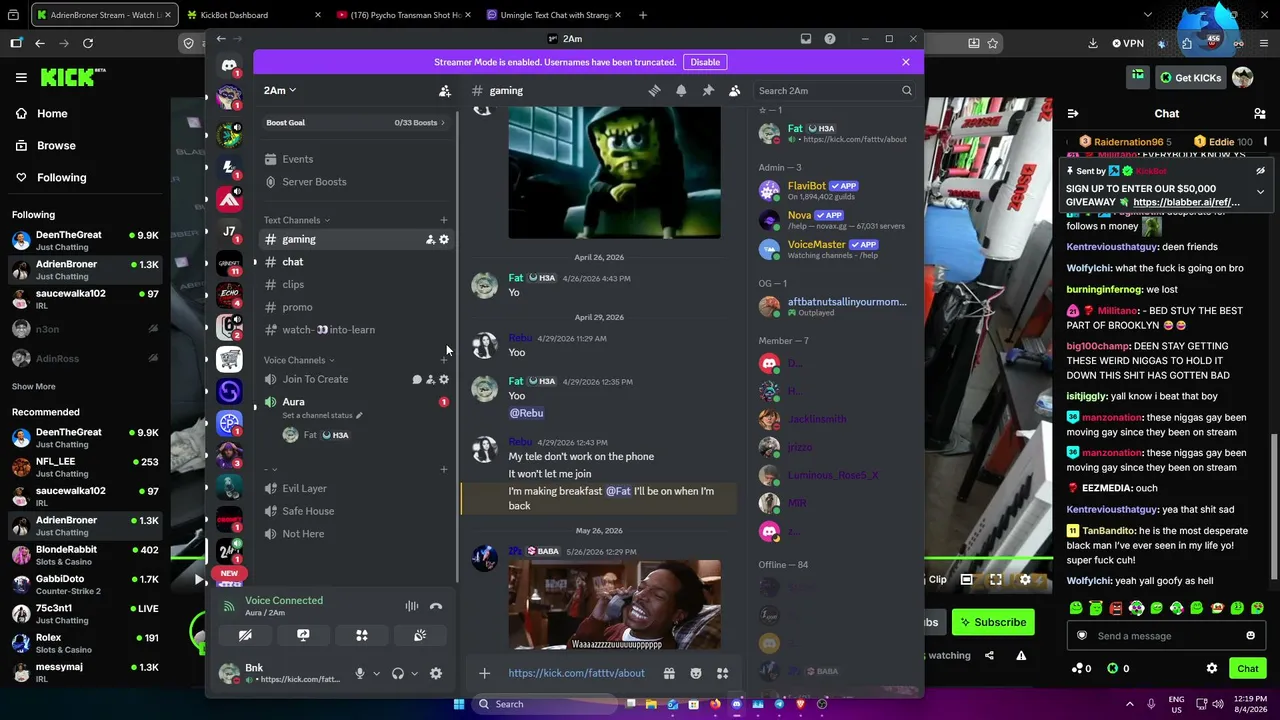Create invite for the gaming channel
This screenshot has height=720, width=1280.
pyautogui.click(x=430, y=240)
